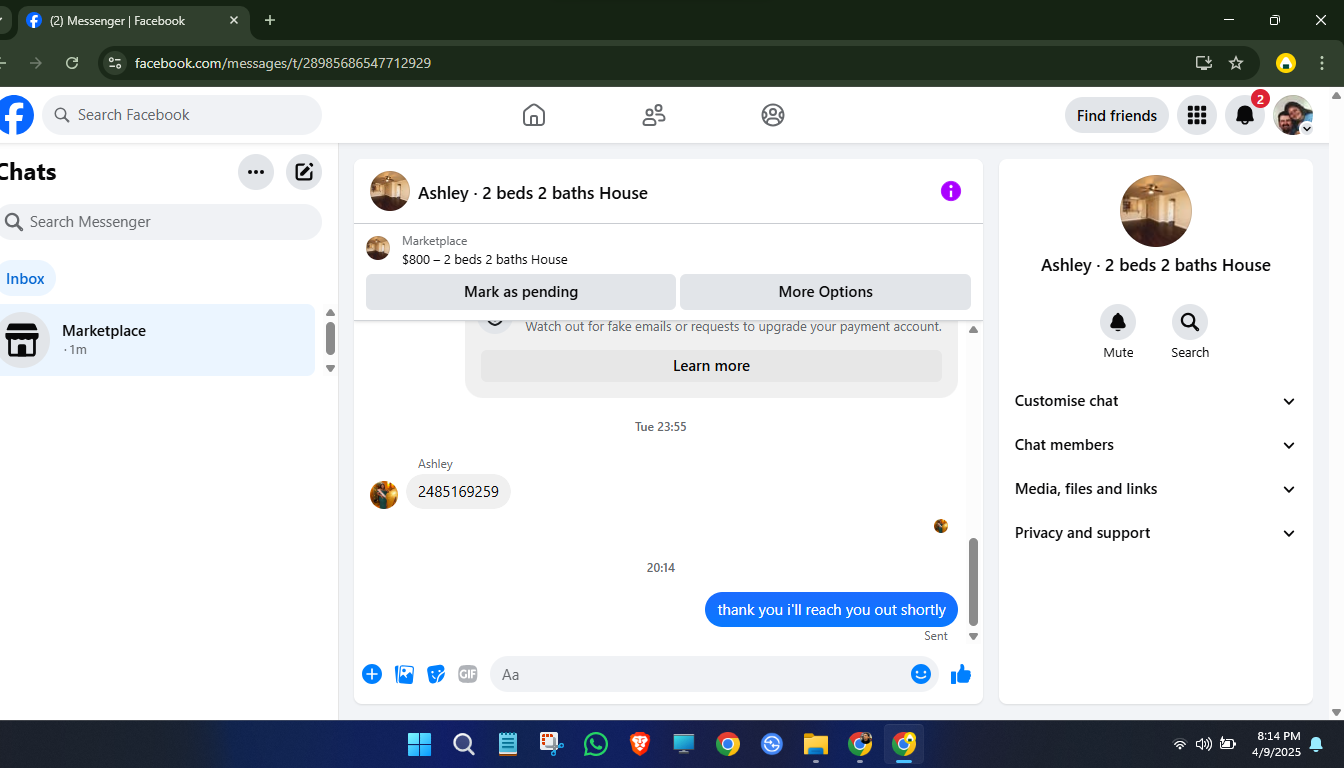Reload the page in browser toolbar
This screenshot has height=768, width=1344.
pyautogui.click(x=72, y=63)
